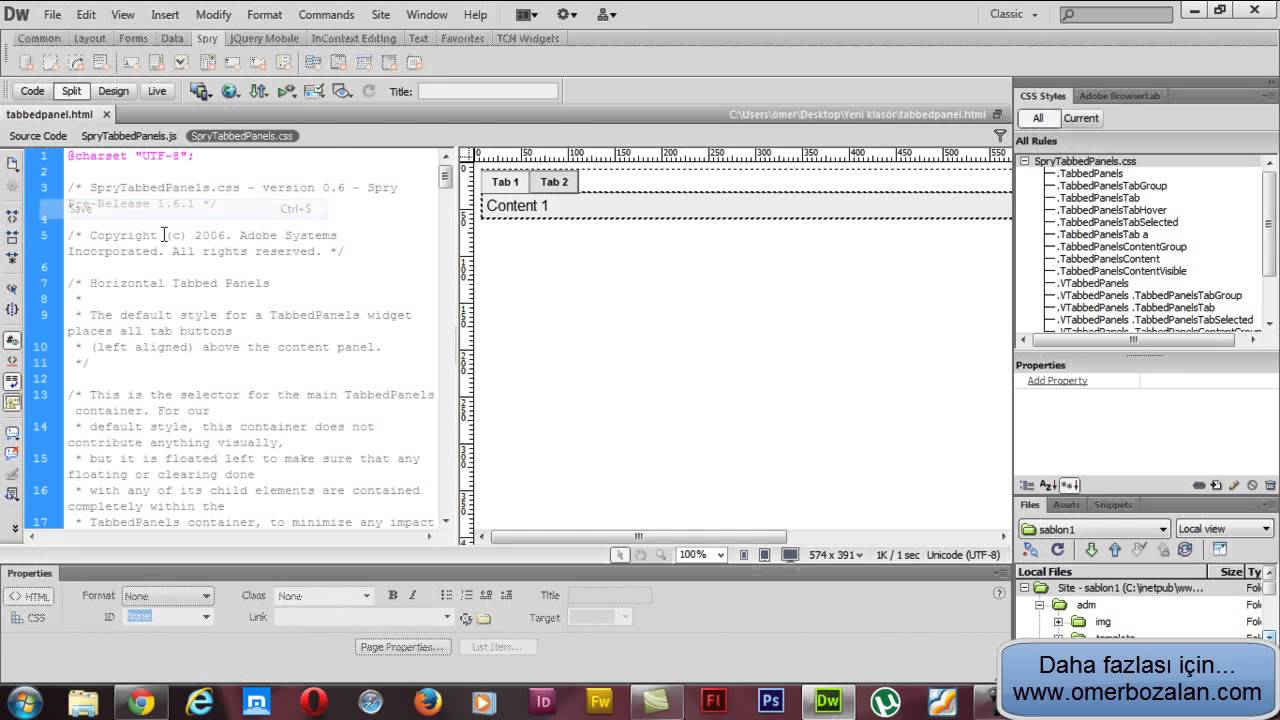This screenshot has width=1280, height=720.
Task: Click help icon in Properties panel
Action: tap(999, 594)
